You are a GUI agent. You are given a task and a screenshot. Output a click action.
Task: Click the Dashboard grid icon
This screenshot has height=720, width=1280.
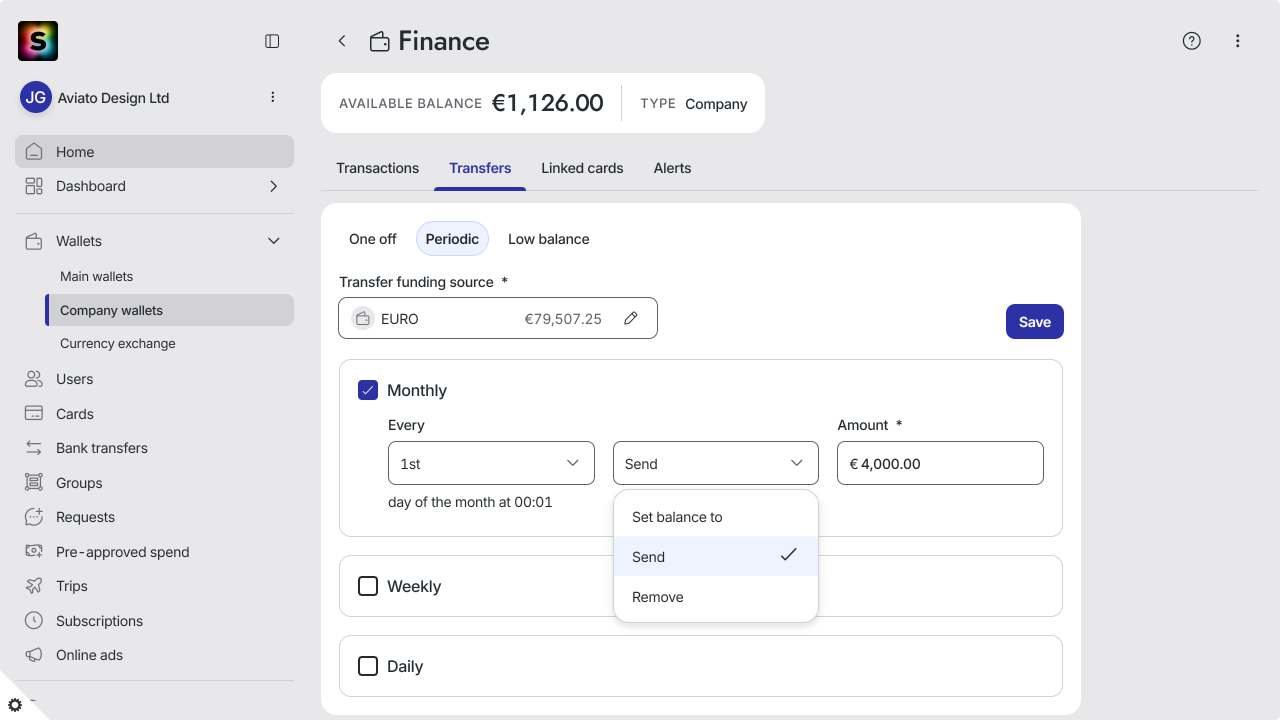[x=34, y=186]
